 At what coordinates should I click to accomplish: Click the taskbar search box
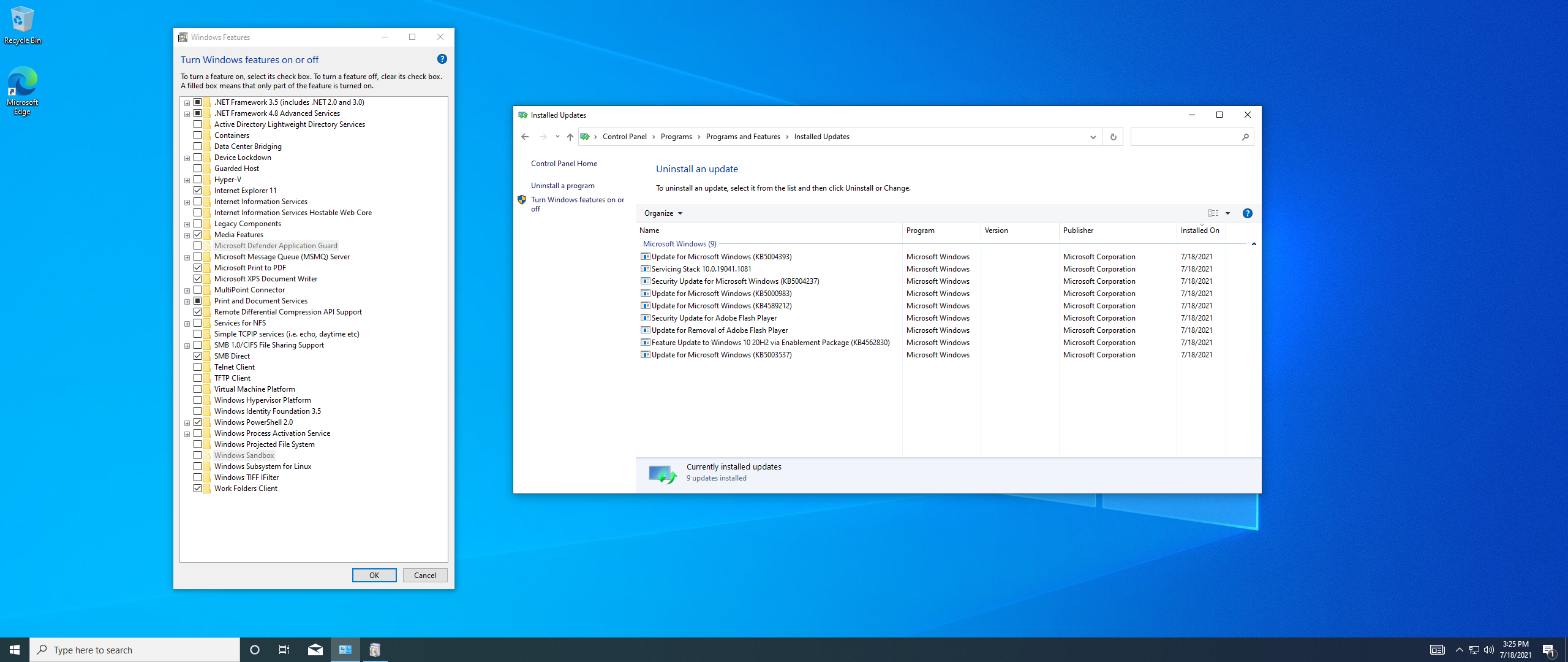coord(135,650)
